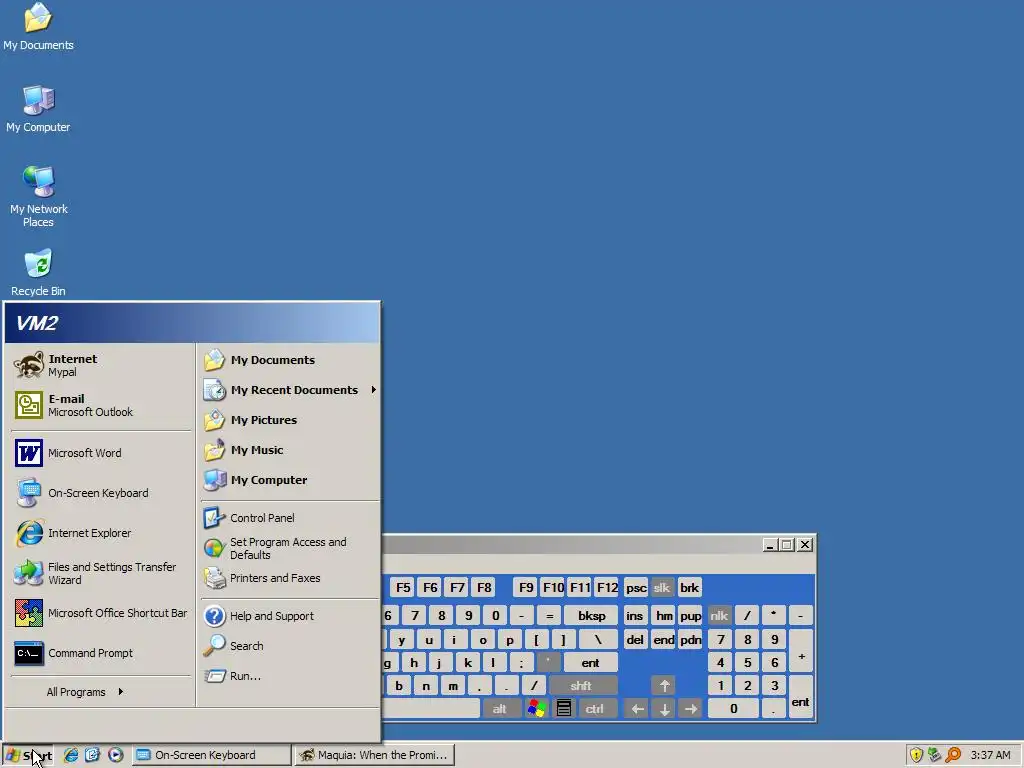Click the numpad plus key
This screenshot has width=1024, height=768.
[x=801, y=651]
